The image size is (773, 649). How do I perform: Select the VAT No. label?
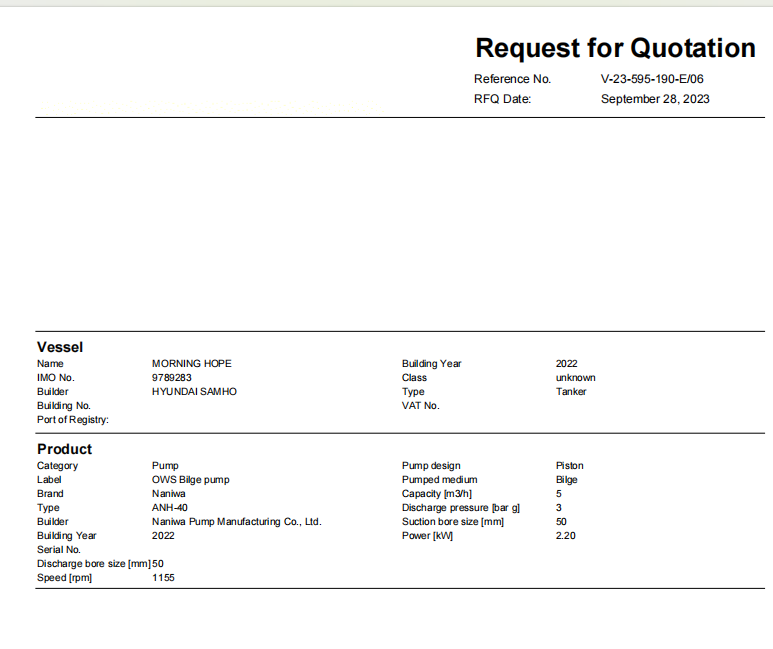(420, 406)
